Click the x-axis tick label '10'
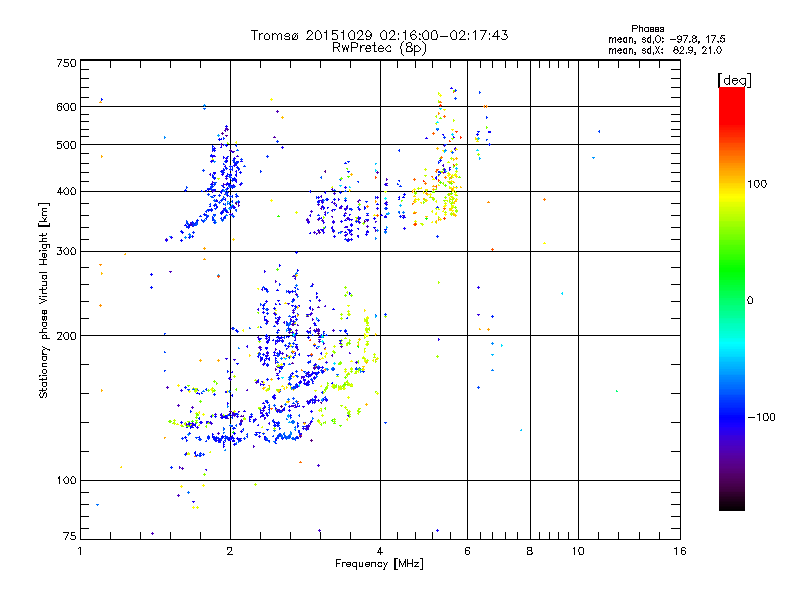The height and width of the screenshot is (600, 800). coord(578,551)
